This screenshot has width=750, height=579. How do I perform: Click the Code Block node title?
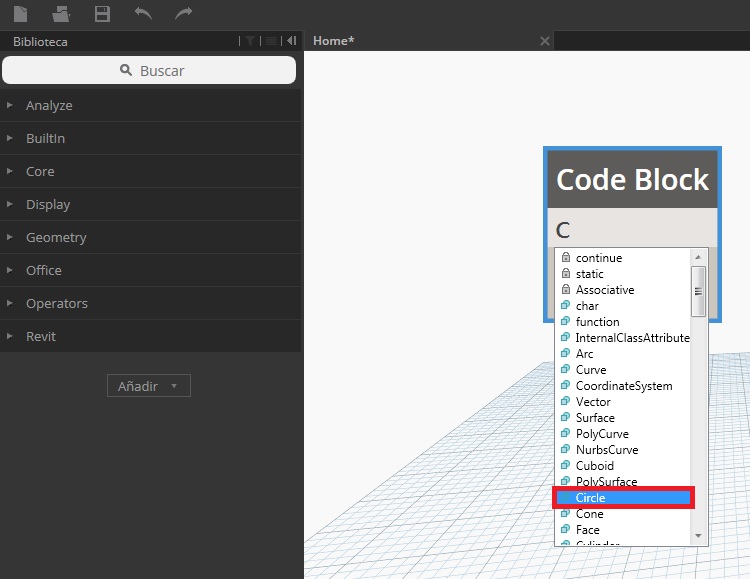pyautogui.click(x=632, y=180)
